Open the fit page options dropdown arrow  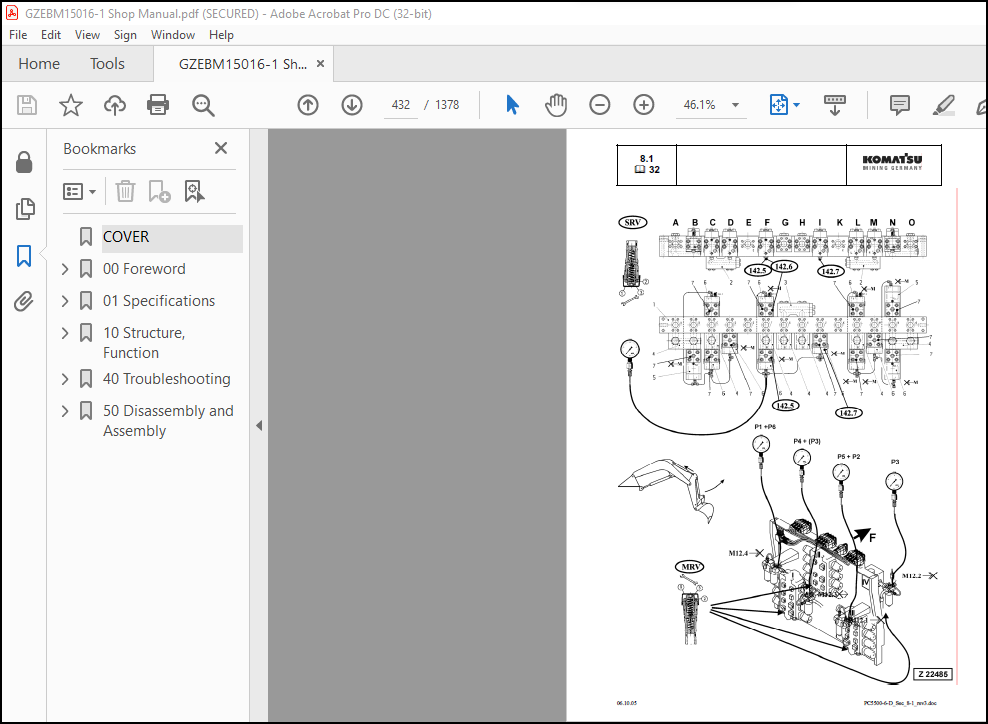click(x=796, y=105)
